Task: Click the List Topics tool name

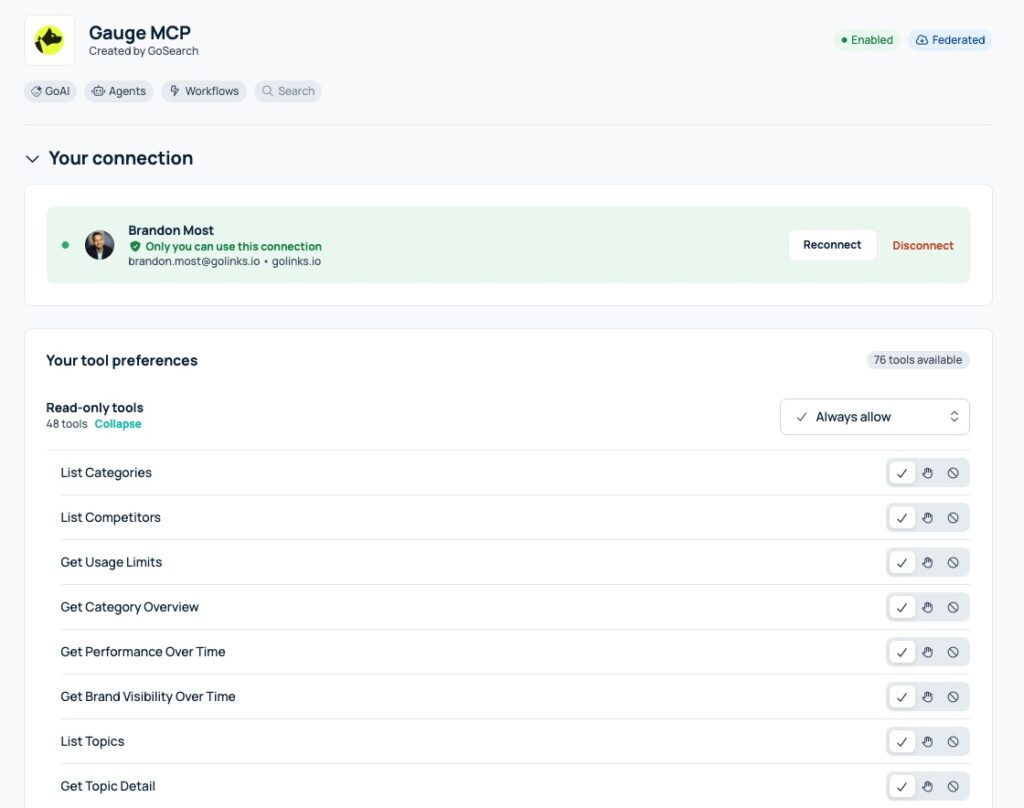Action: [x=92, y=741]
